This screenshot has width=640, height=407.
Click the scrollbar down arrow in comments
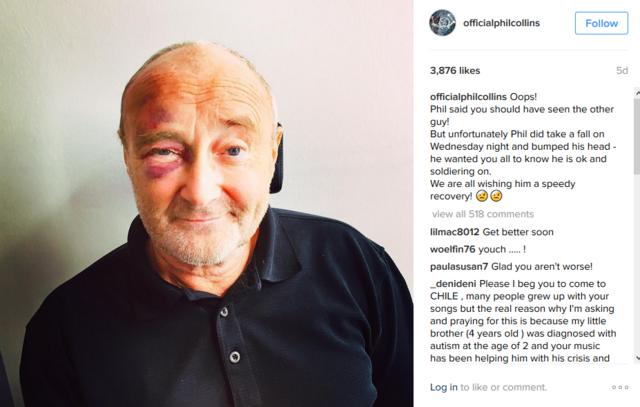[637, 358]
